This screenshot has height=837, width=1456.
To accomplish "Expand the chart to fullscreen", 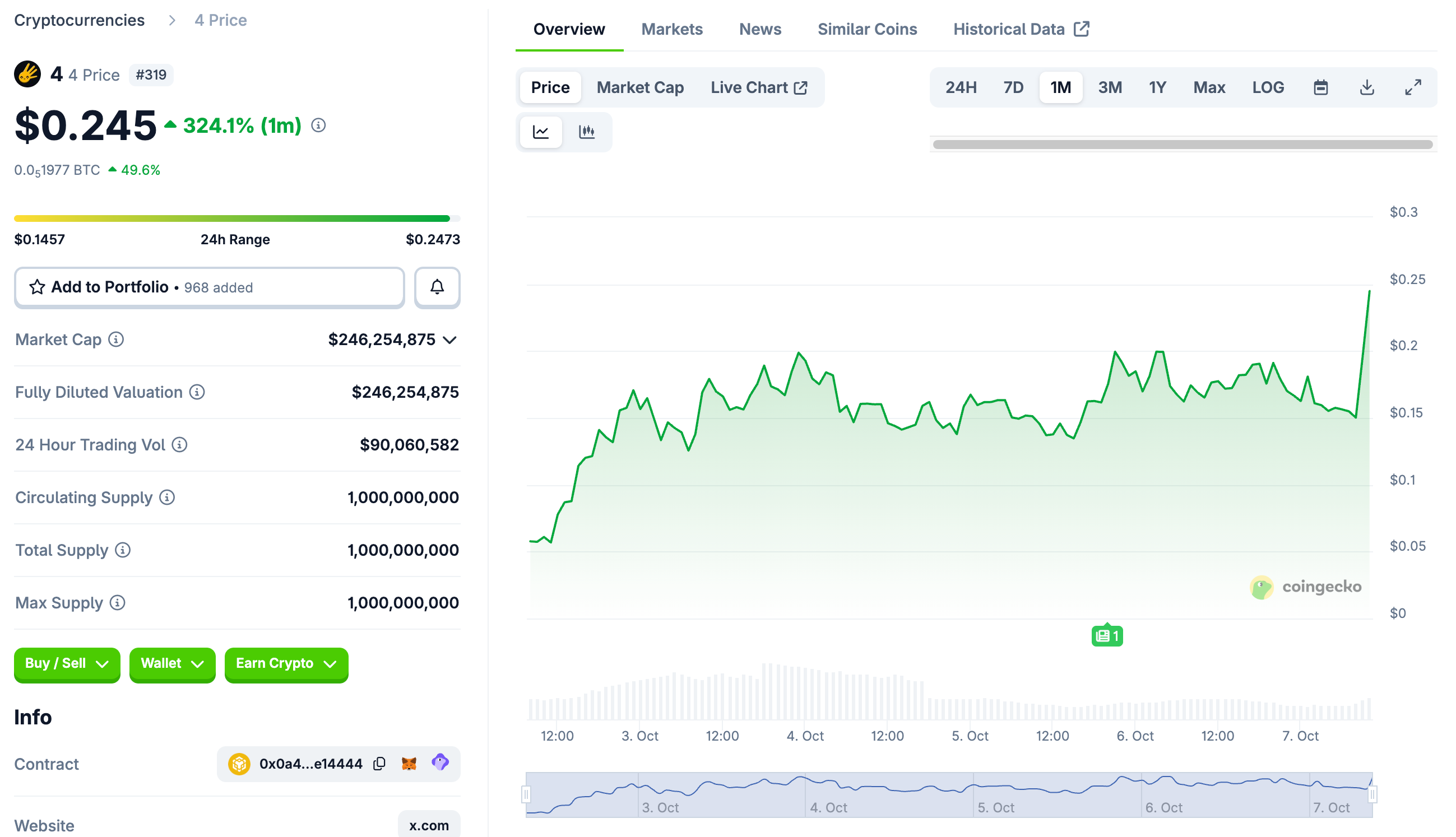I will point(1413,87).
